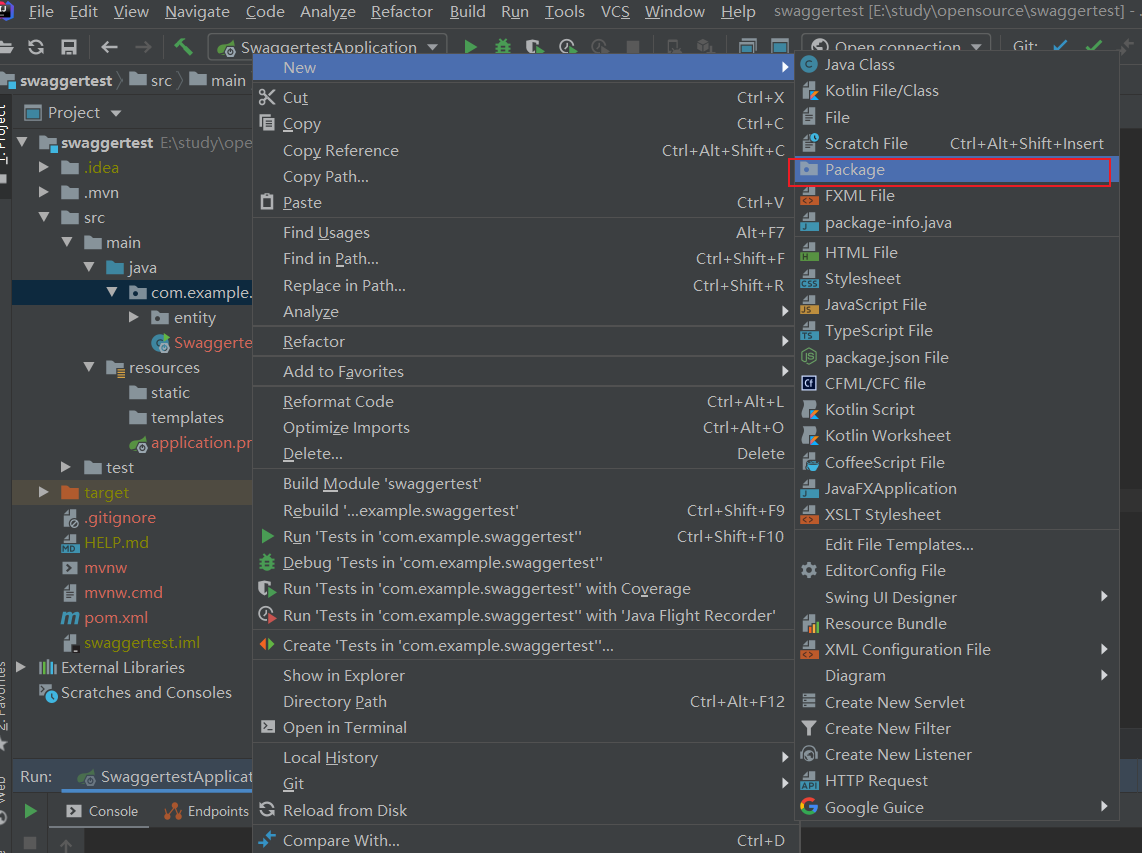Expand the target folder
This screenshot has width=1142, height=853.
[44, 492]
